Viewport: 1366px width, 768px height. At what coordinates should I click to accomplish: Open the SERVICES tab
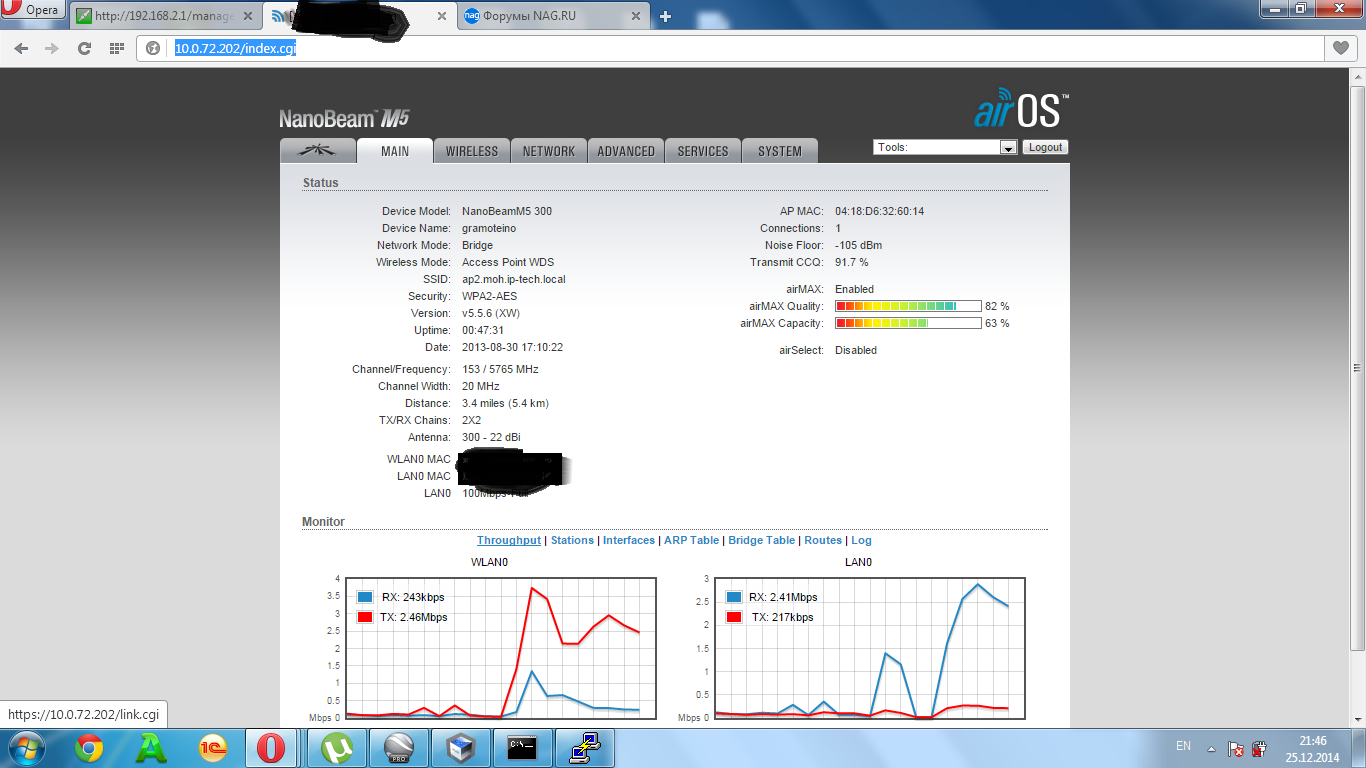tap(703, 151)
